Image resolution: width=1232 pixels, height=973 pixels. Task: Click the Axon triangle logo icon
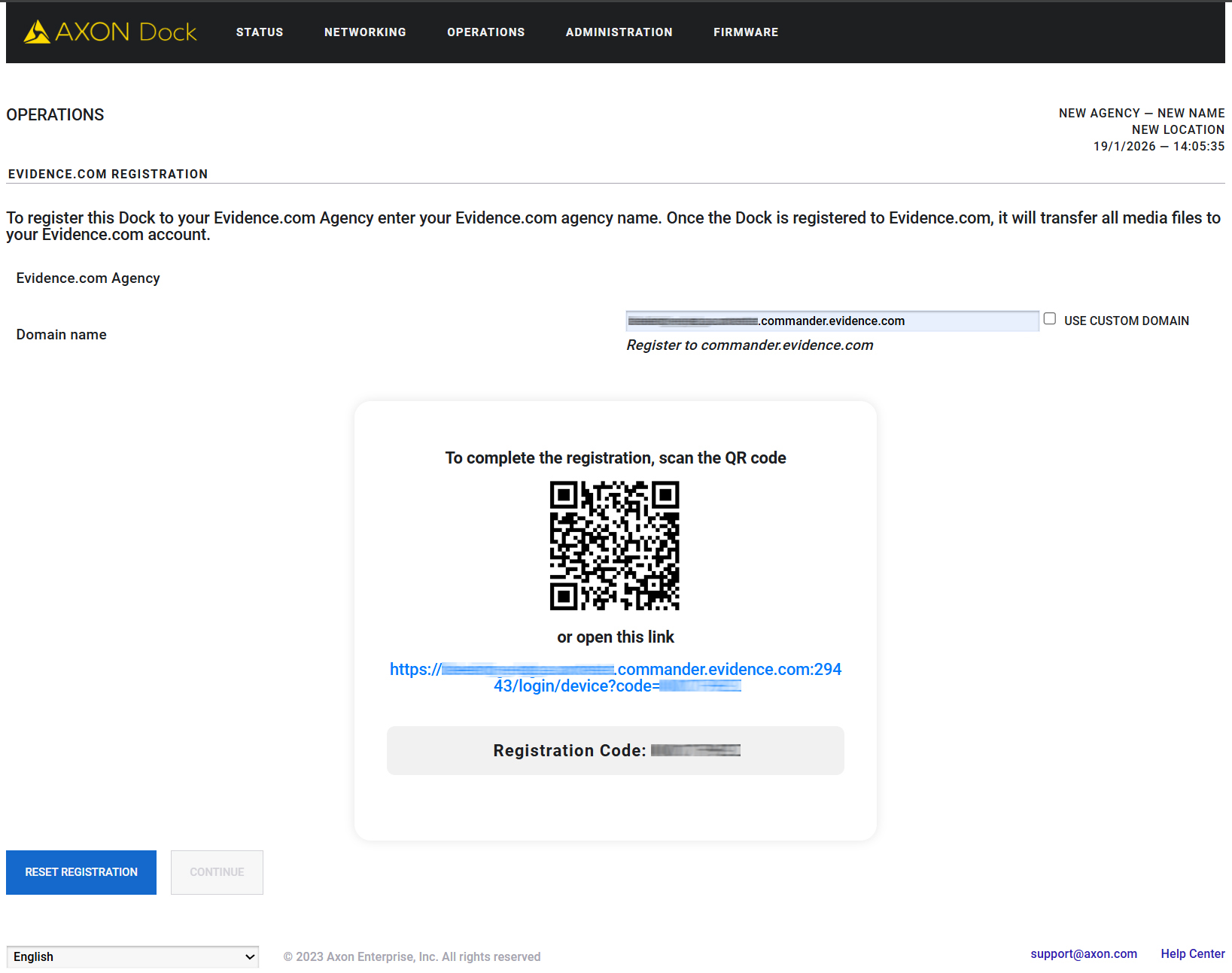coord(37,32)
